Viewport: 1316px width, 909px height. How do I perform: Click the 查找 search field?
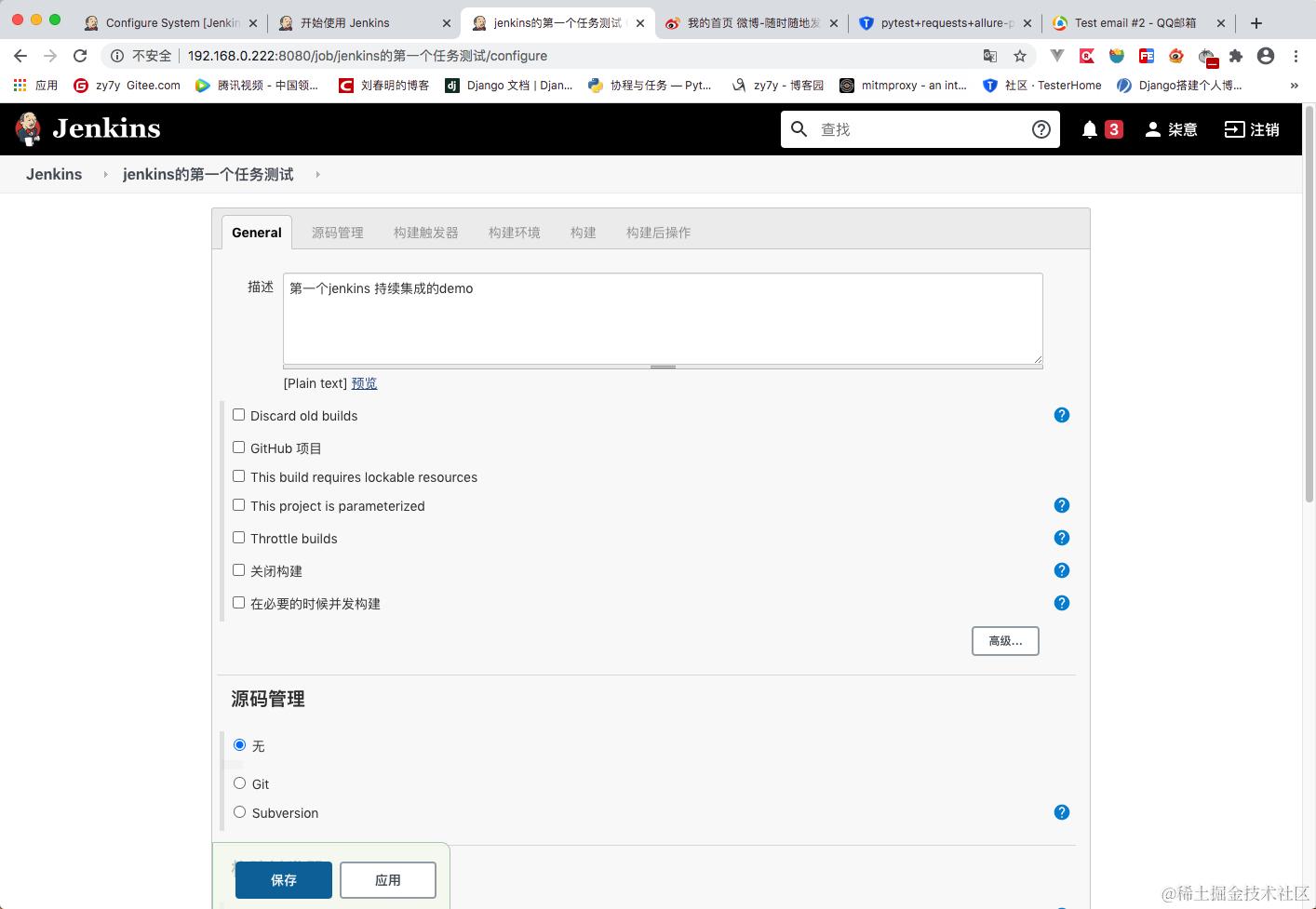(920, 129)
